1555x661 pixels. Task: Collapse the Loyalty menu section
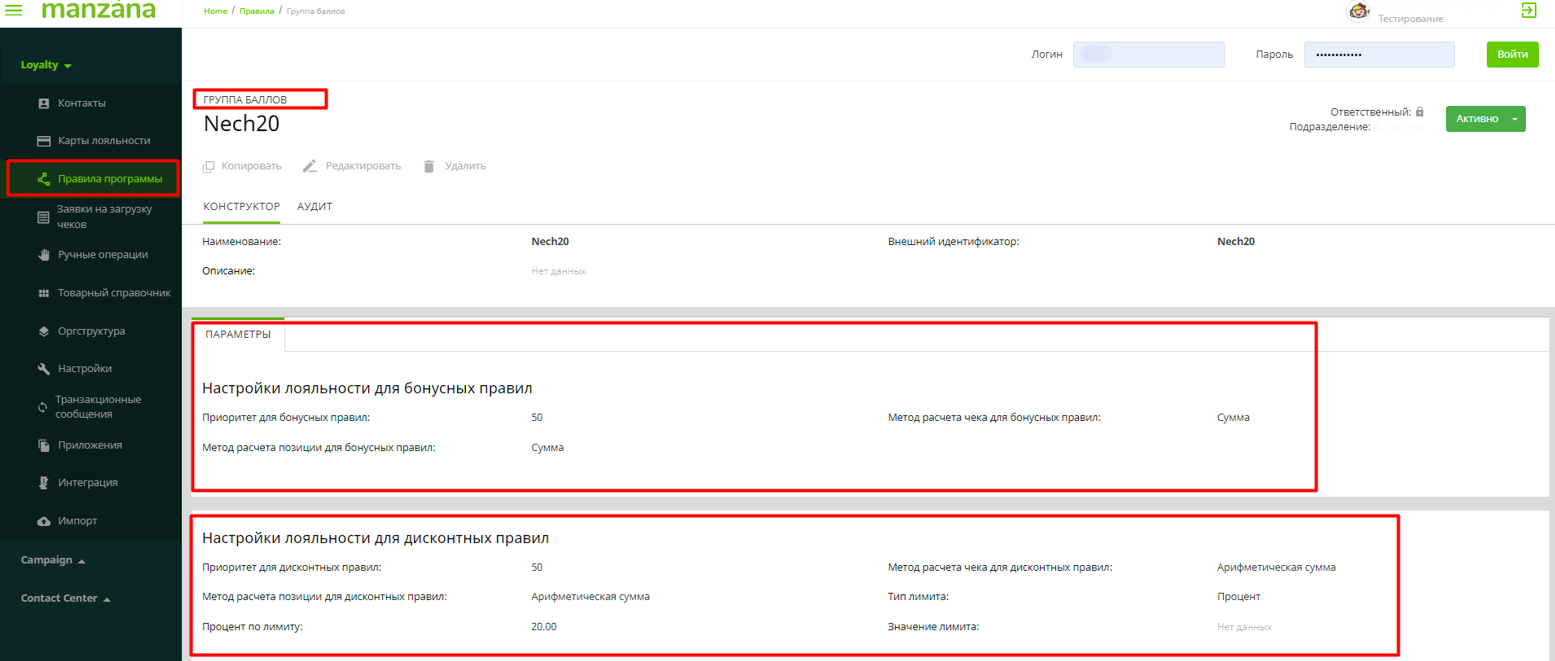pos(47,66)
